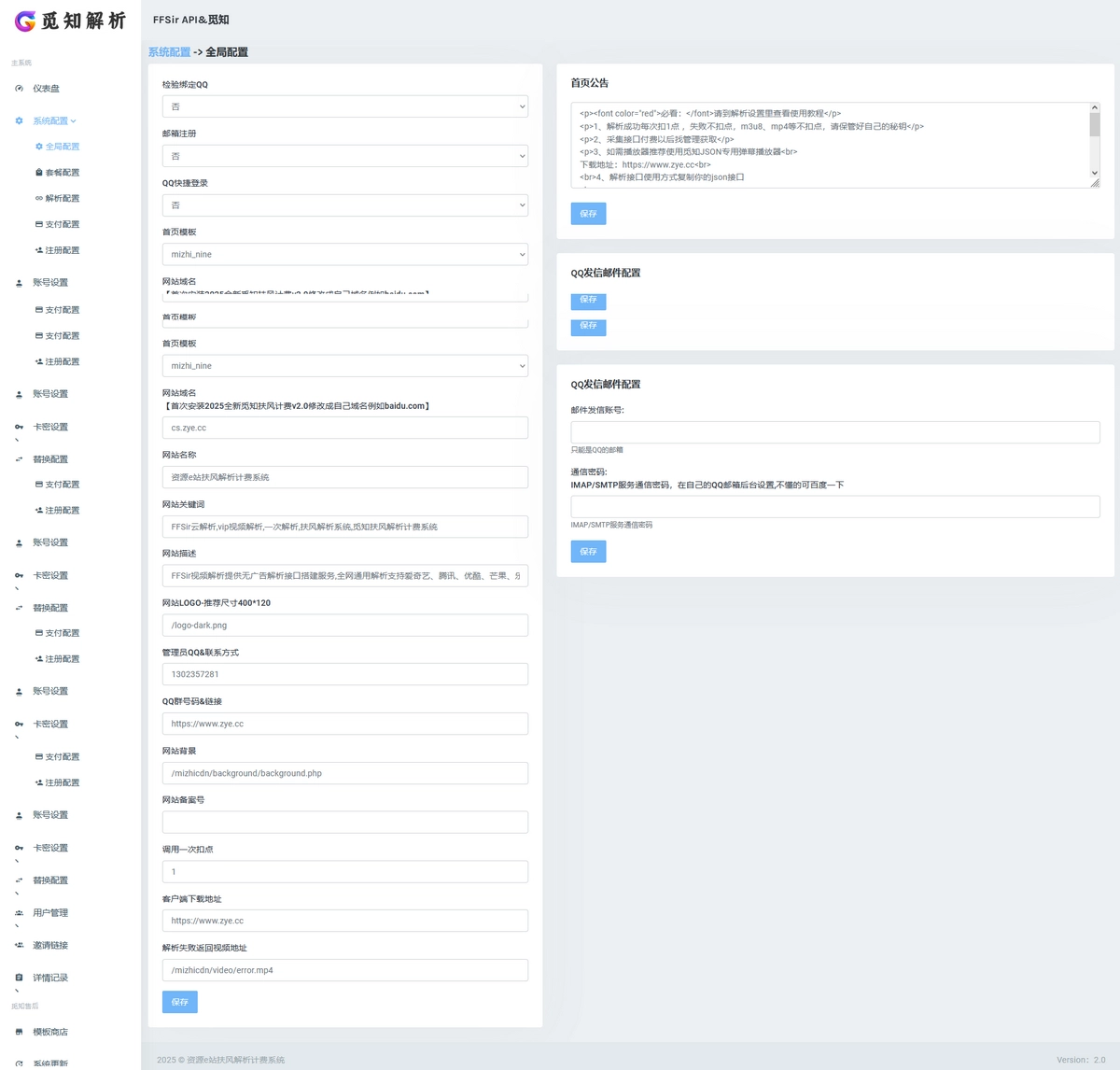Focus the 邮件发信账号 input field
Screen dimensions: 1120x1070
pos(834,432)
